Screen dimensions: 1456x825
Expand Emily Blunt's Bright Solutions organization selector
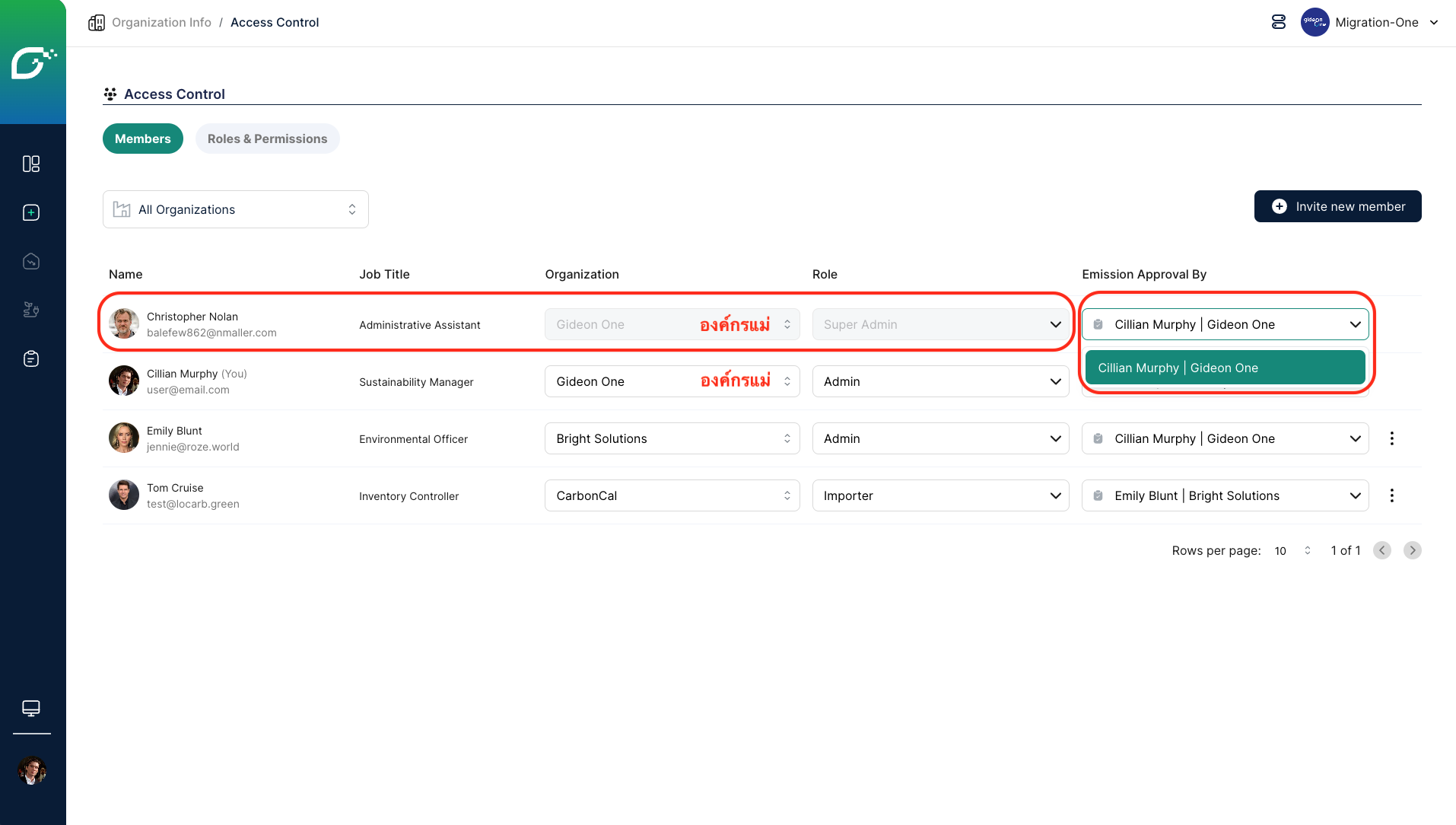pos(672,438)
